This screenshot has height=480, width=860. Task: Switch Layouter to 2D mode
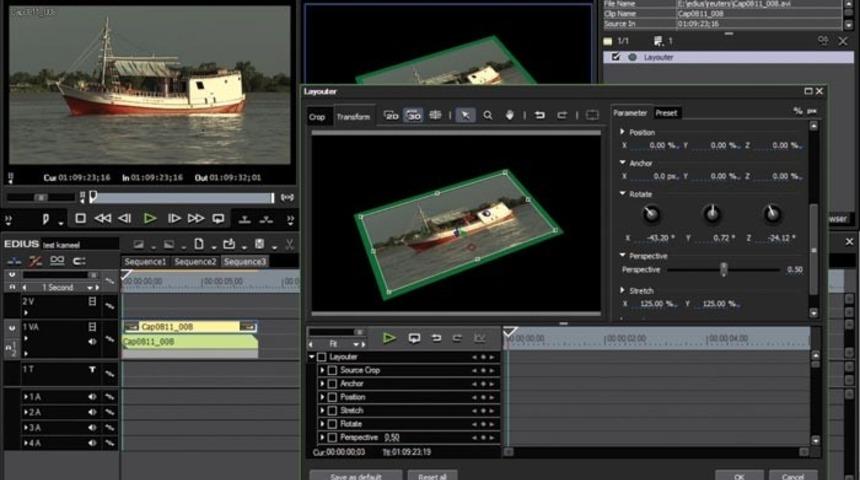click(x=391, y=116)
